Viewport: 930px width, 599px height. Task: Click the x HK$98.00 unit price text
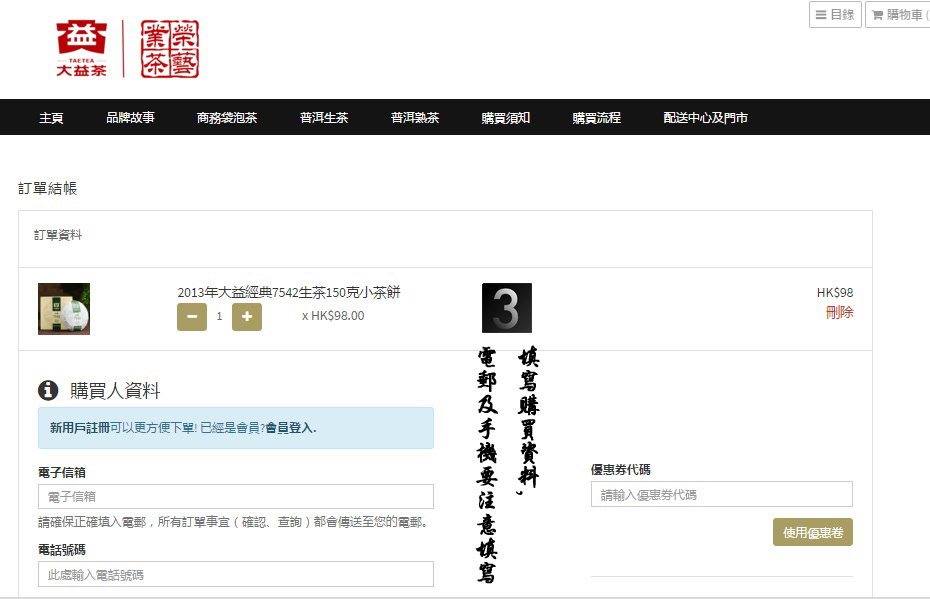click(x=333, y=316)
